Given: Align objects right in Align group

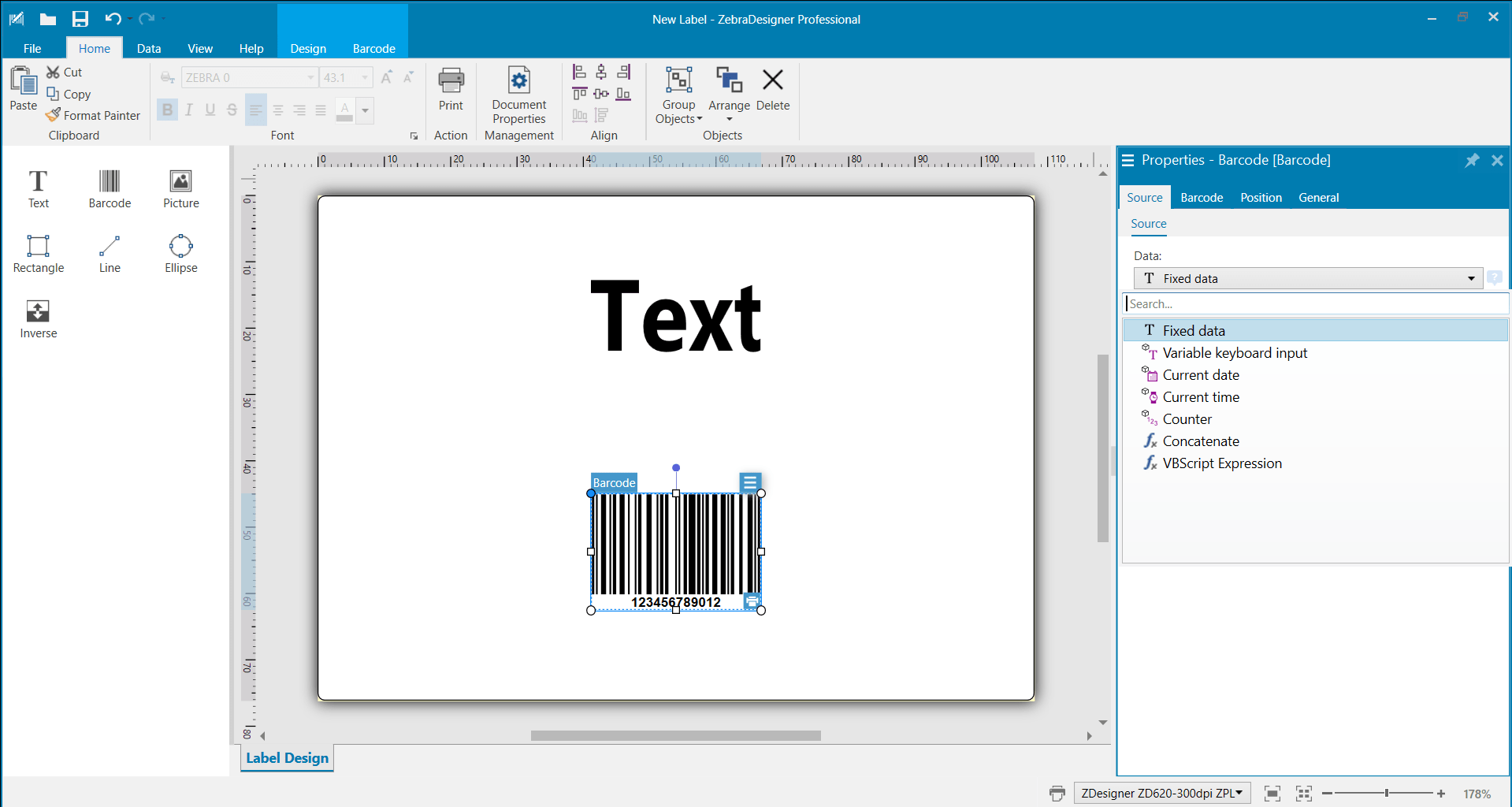Looking at the screenshot, I should [623, 73].
